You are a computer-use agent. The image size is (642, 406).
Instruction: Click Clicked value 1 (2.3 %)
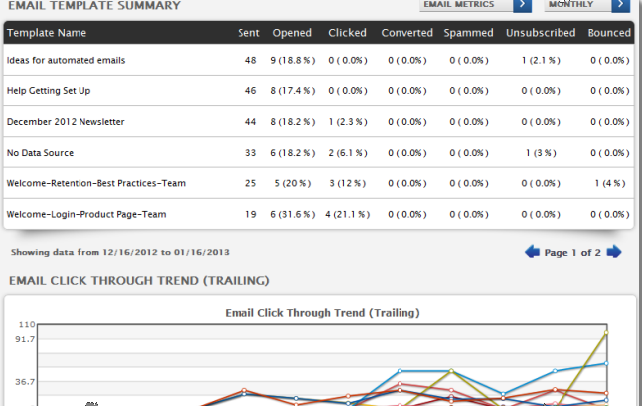[x=348, y=122]
